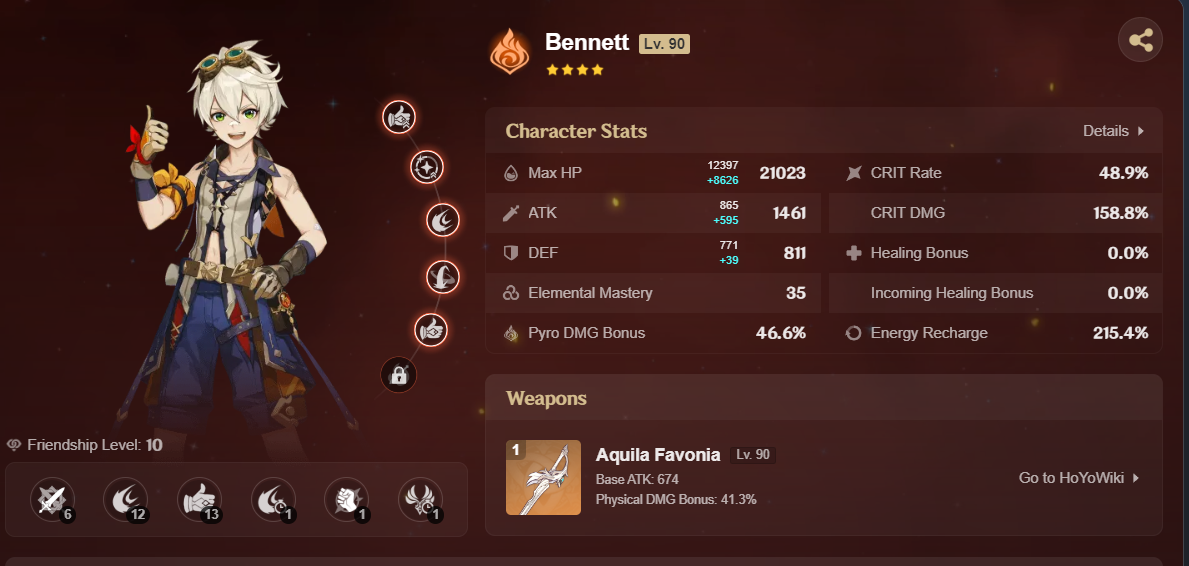Open the last winged passive talent icon
The height and width of the screenshot is (566, 1189).
(421, 500)
